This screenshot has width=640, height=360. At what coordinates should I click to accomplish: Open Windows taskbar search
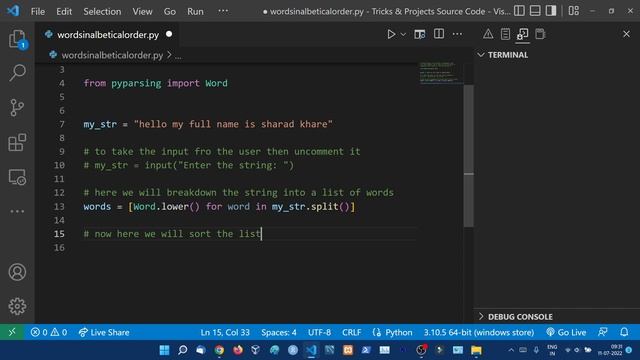click(x=182, y=350)
